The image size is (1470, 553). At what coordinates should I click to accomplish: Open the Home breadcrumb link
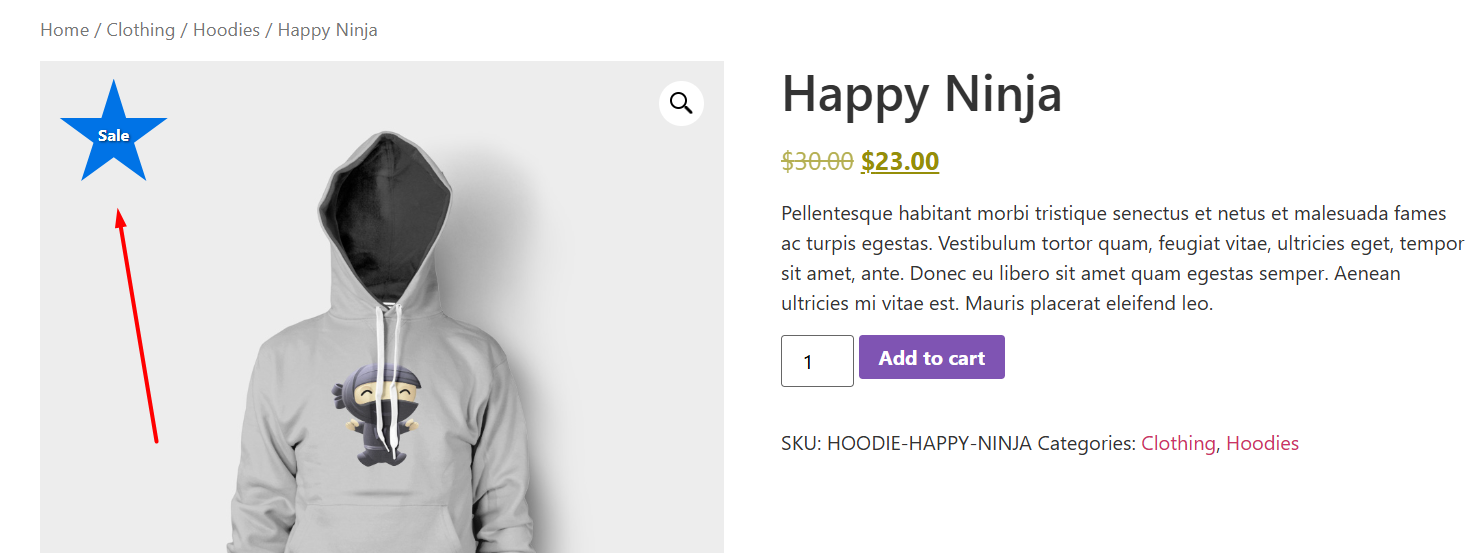tap(64, 30)
